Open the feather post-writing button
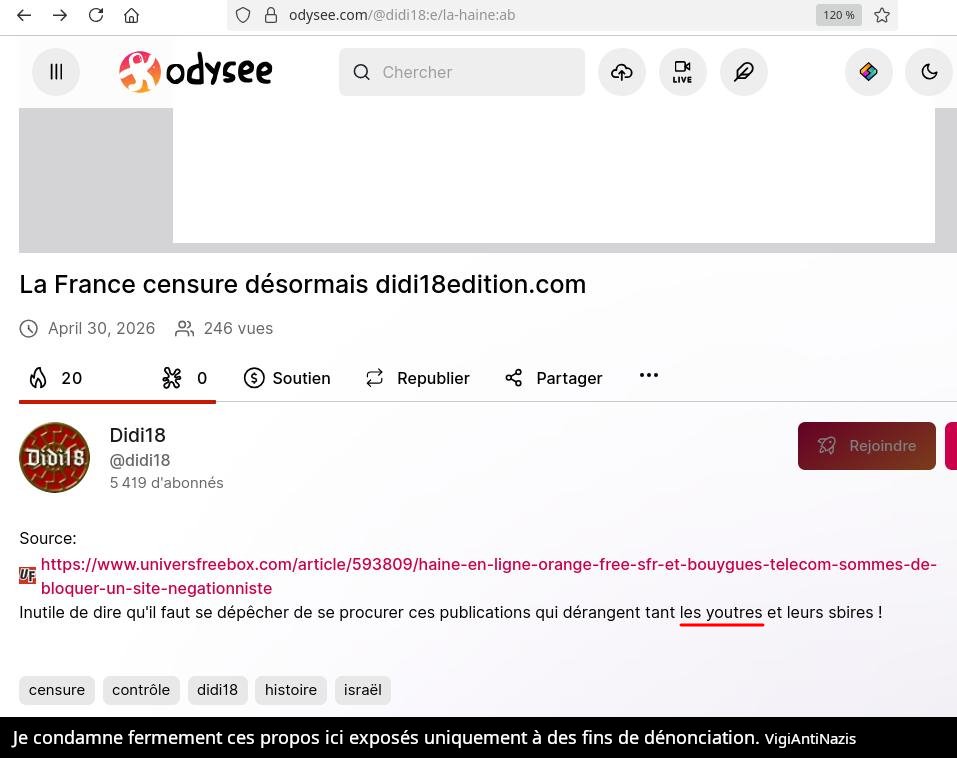Screen dimensions: 957x758 (x=743, y=72)
